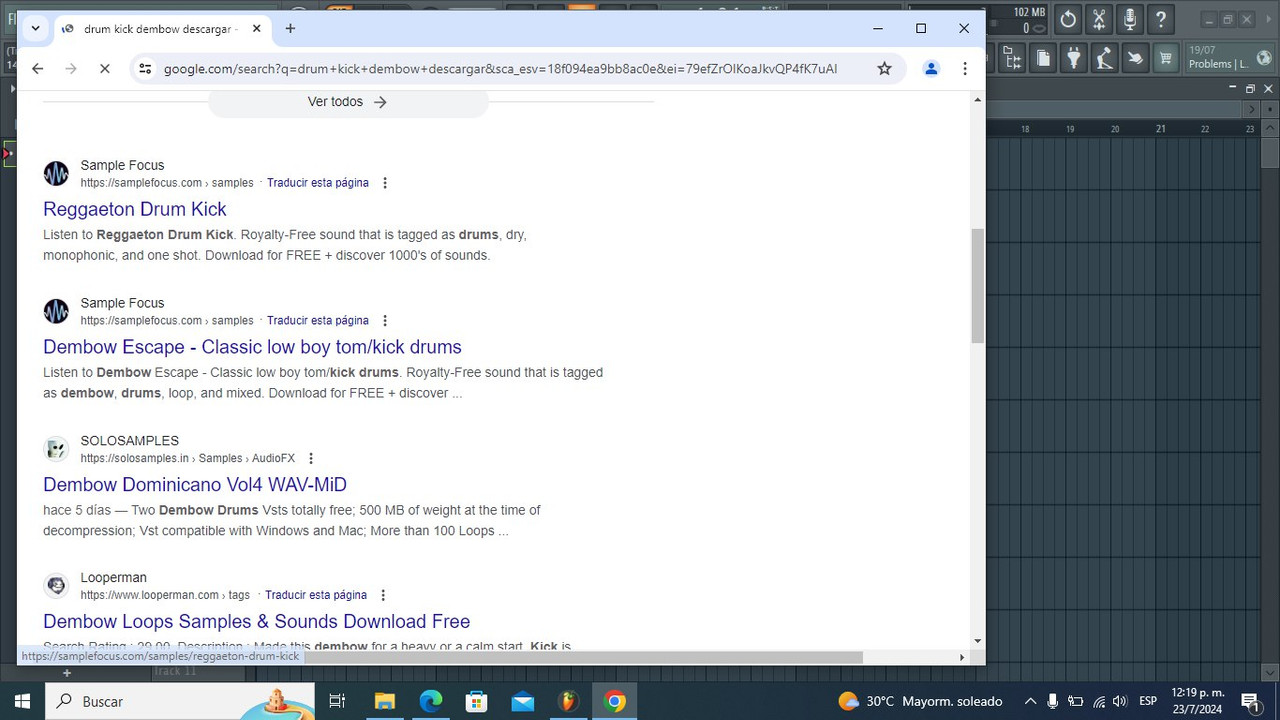Open Chrome profile avatar icon
Image resolution: width=1280 pixels, height=720 pixels.
pos(931,69)
